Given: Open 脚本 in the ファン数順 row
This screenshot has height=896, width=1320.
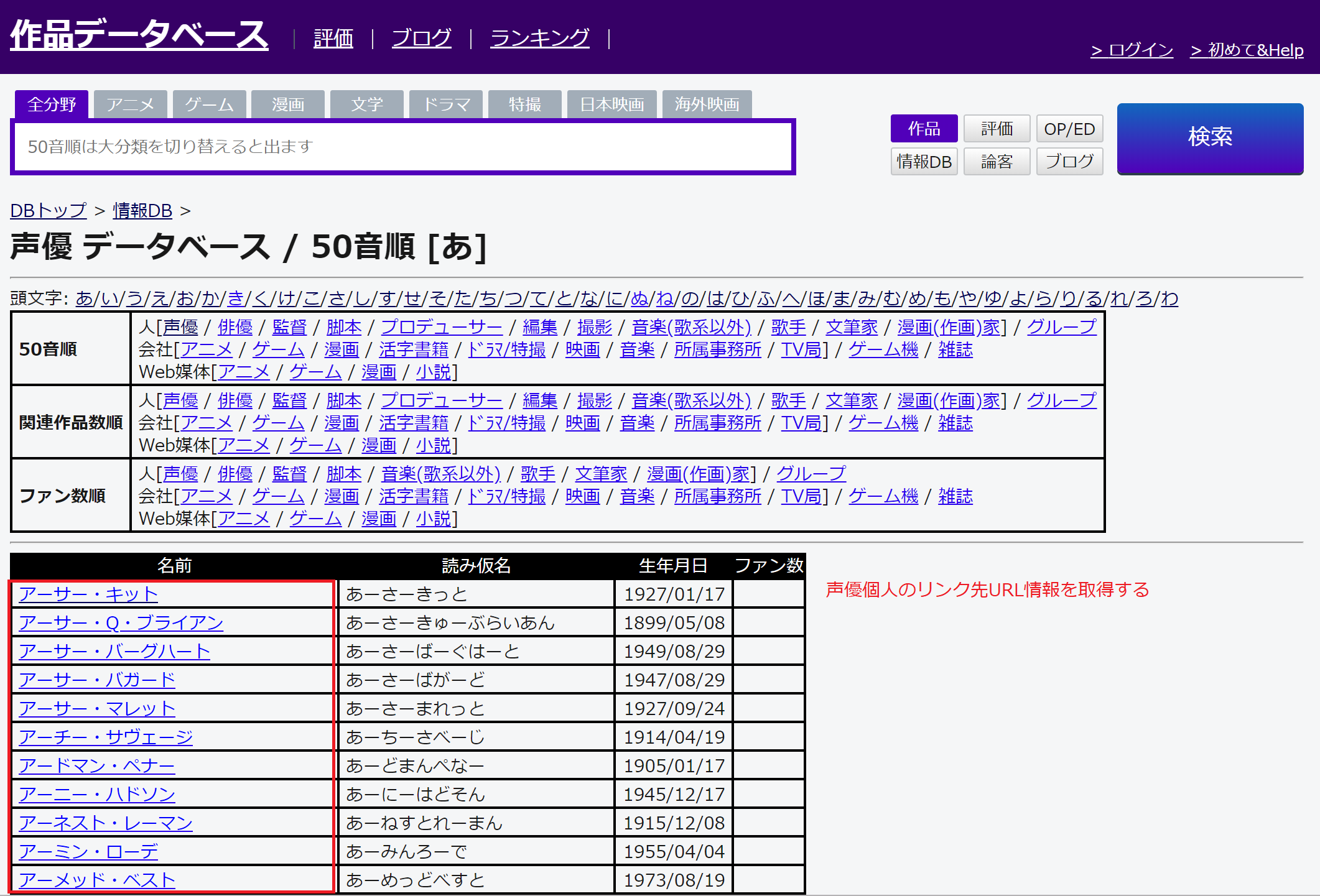Looking at the screenshot, I should click(x=344, y=474).
